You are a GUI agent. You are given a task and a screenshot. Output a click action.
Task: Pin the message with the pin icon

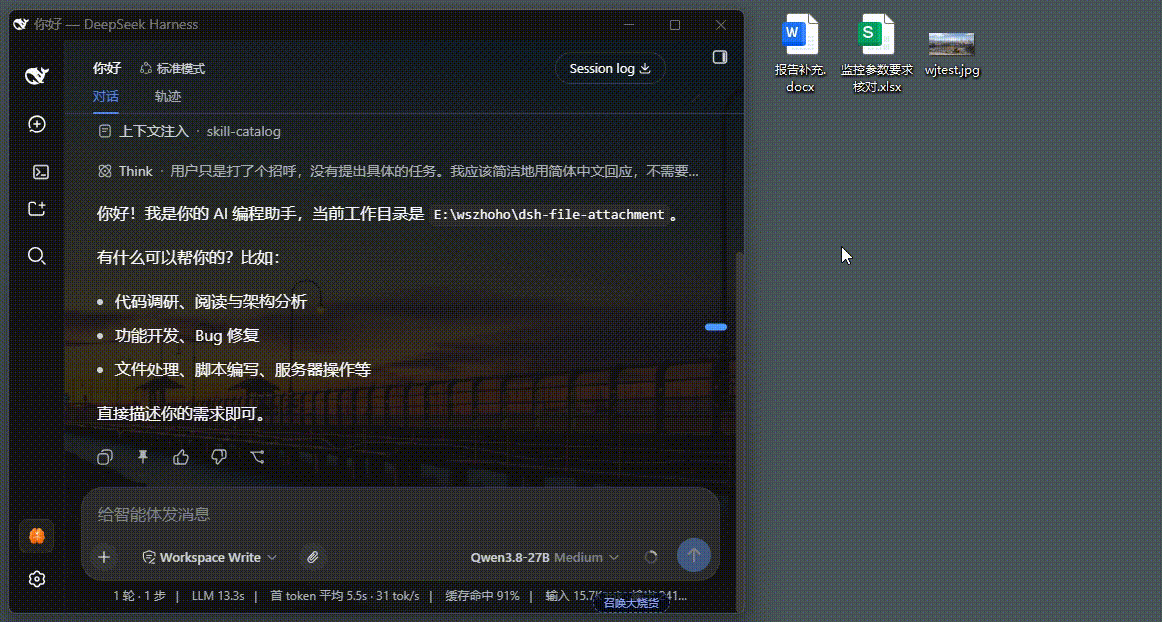[x=143, y=457]
